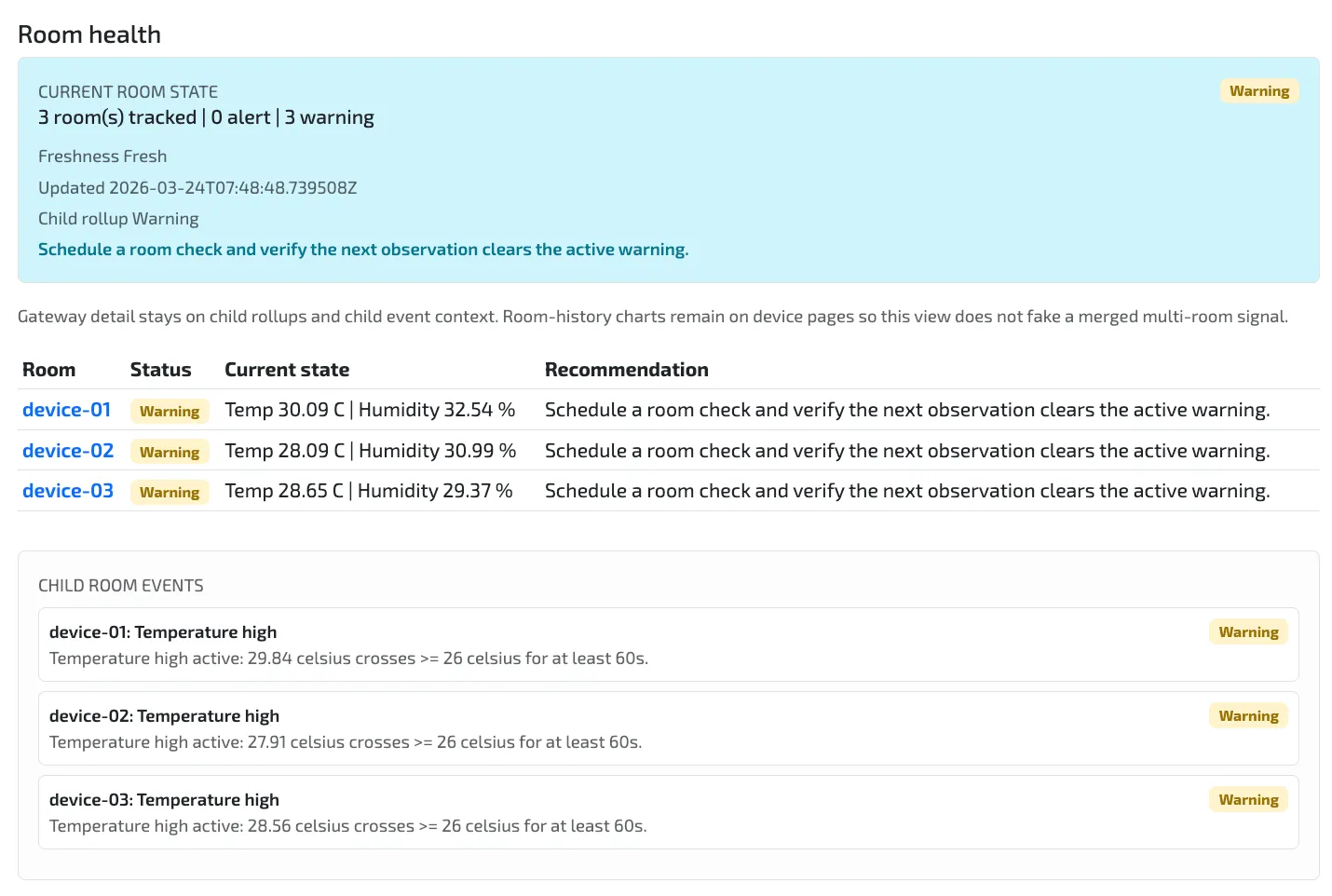Image resolution: width=1332 pixels, height=896 pixels.
Task: Click the Warning status badge for device-01 row
Action: [169, 411]
